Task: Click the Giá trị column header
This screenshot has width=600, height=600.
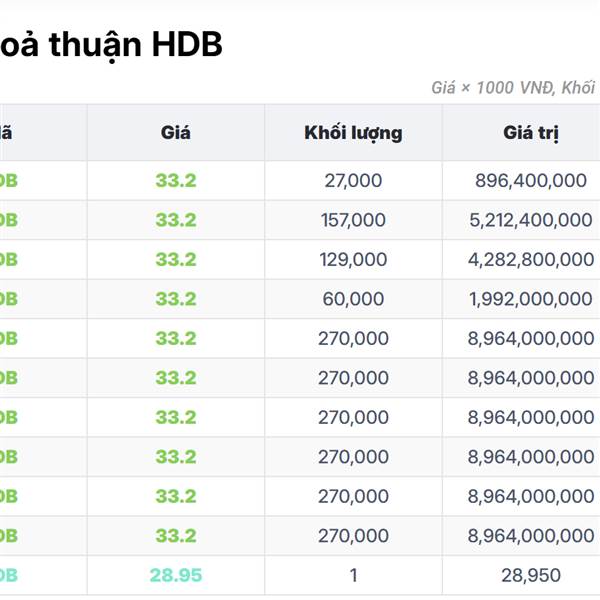Action: [531, 132]
